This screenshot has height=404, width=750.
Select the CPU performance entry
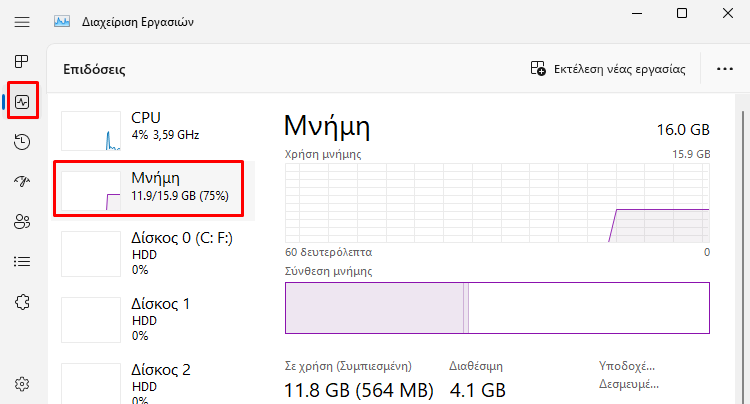tap(154, 130)
